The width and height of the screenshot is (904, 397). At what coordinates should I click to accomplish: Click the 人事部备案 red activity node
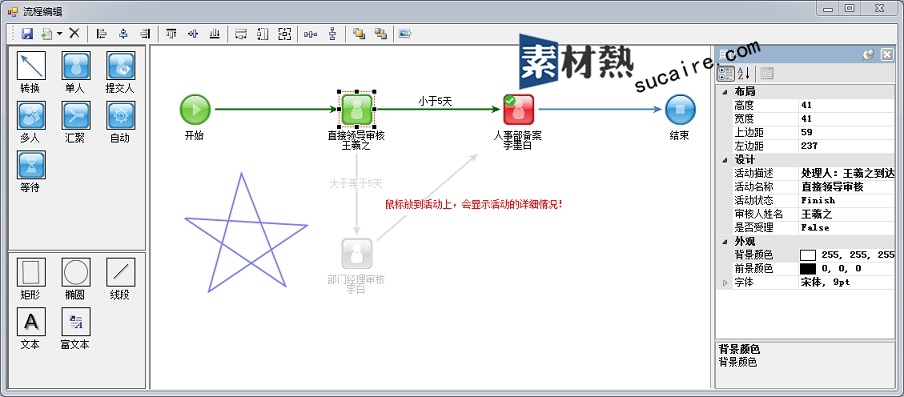[x=518, y=109]
